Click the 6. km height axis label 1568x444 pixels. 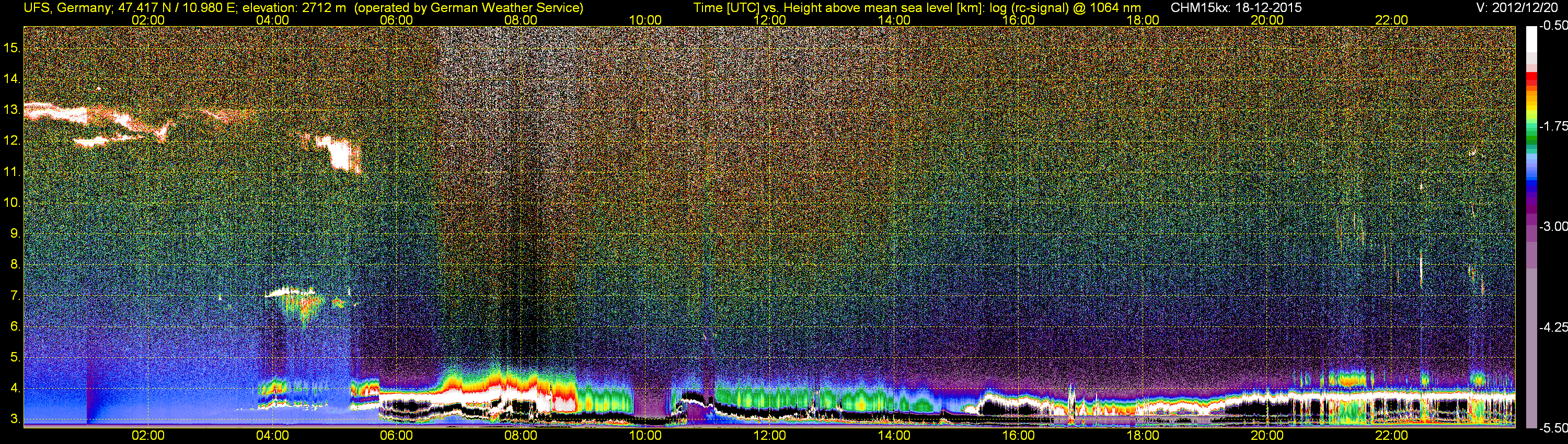tap(15, 326)
